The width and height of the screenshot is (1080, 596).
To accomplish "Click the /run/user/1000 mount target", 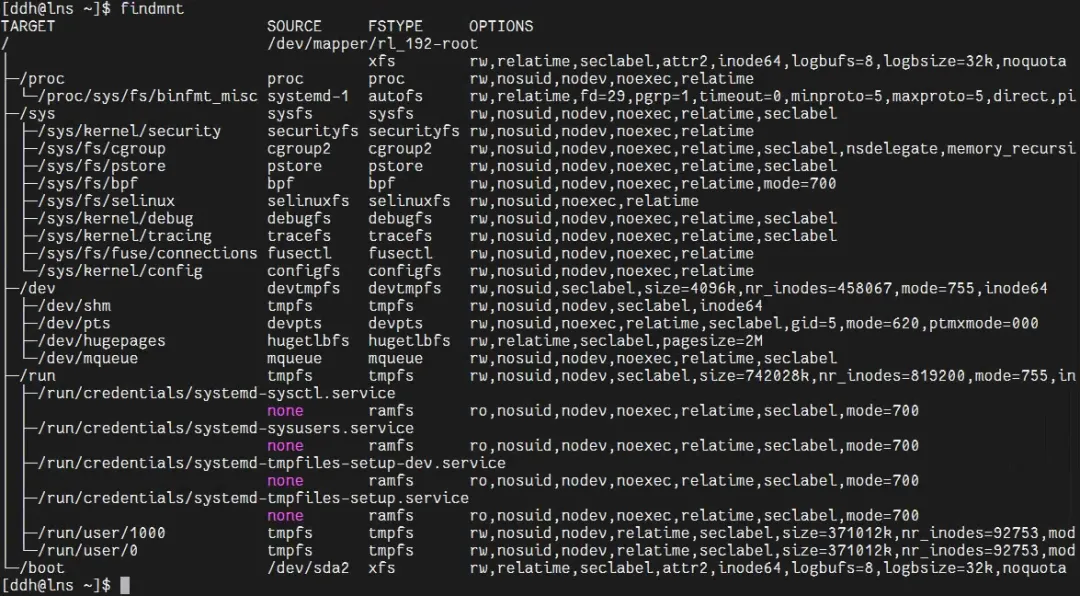I will point(101,533).
